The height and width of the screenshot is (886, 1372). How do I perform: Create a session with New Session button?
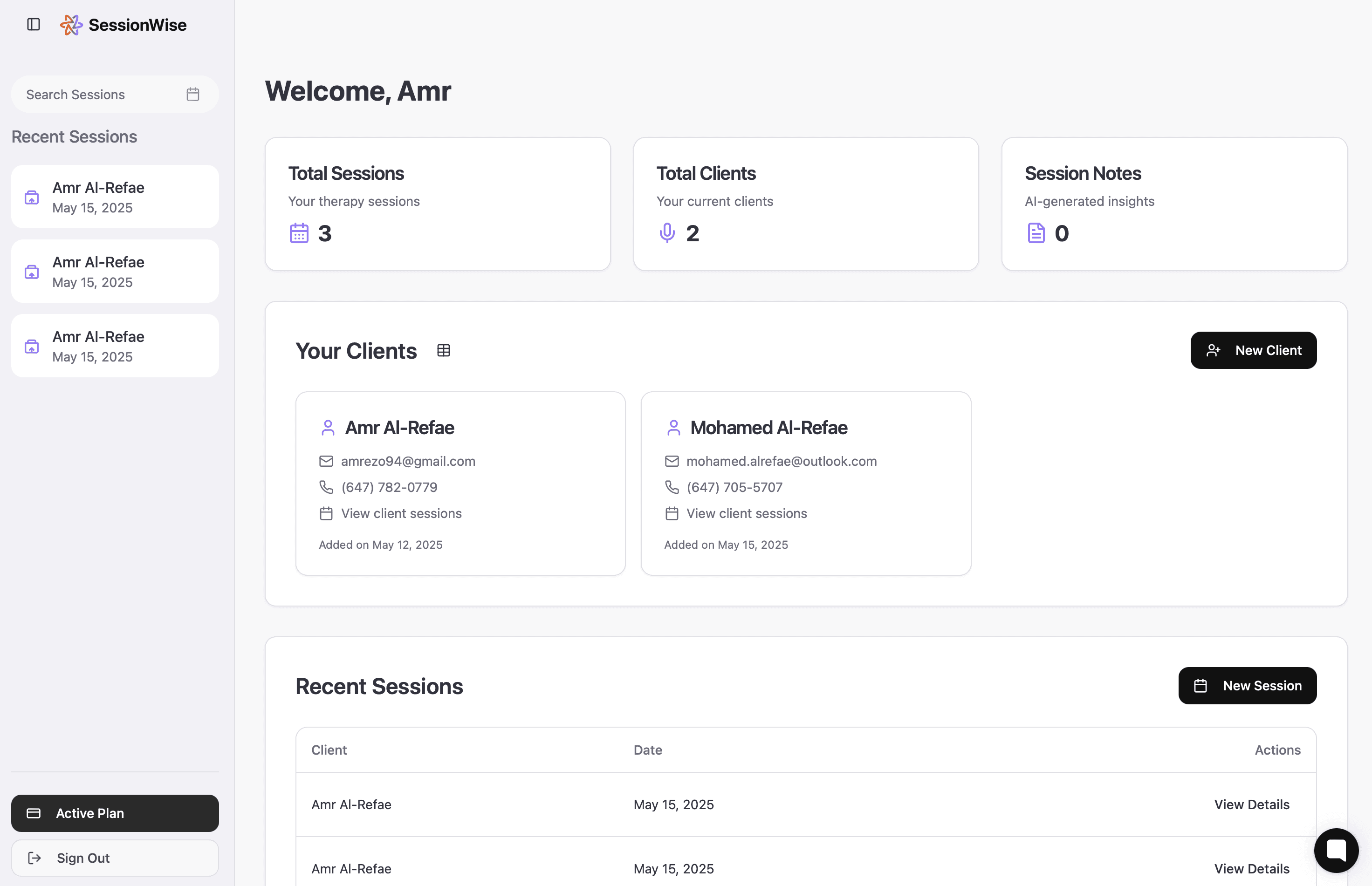click(x=1247, y=686)
